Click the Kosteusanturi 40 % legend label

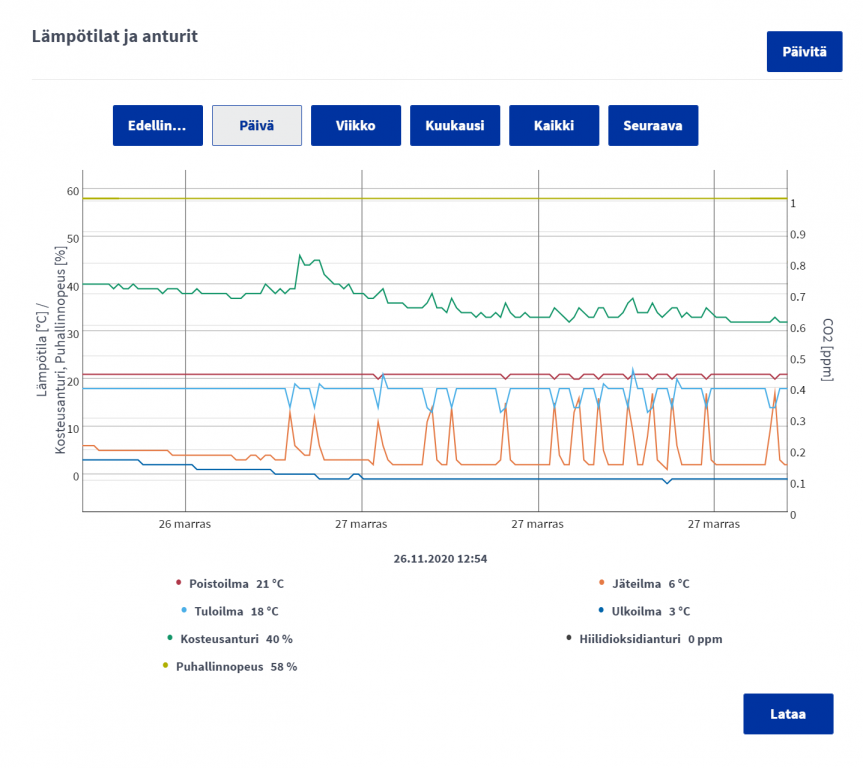237,639
